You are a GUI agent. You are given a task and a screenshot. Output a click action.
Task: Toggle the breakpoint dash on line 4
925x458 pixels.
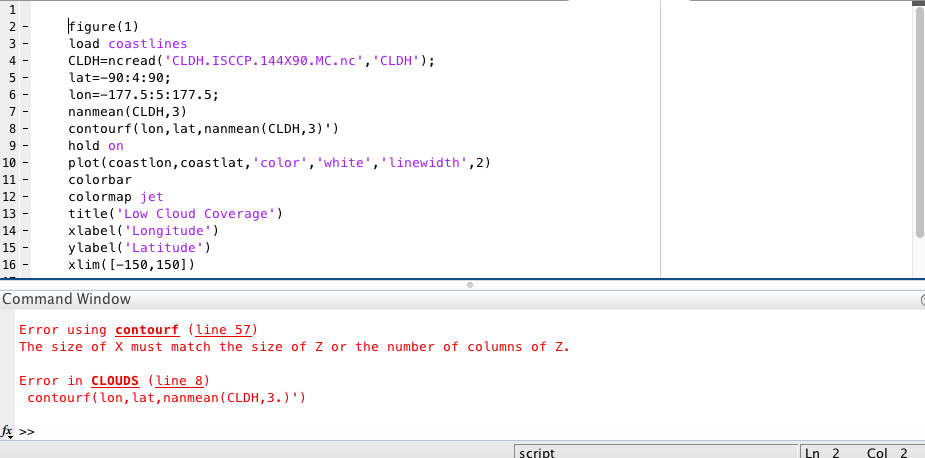[x=25, y=61]
